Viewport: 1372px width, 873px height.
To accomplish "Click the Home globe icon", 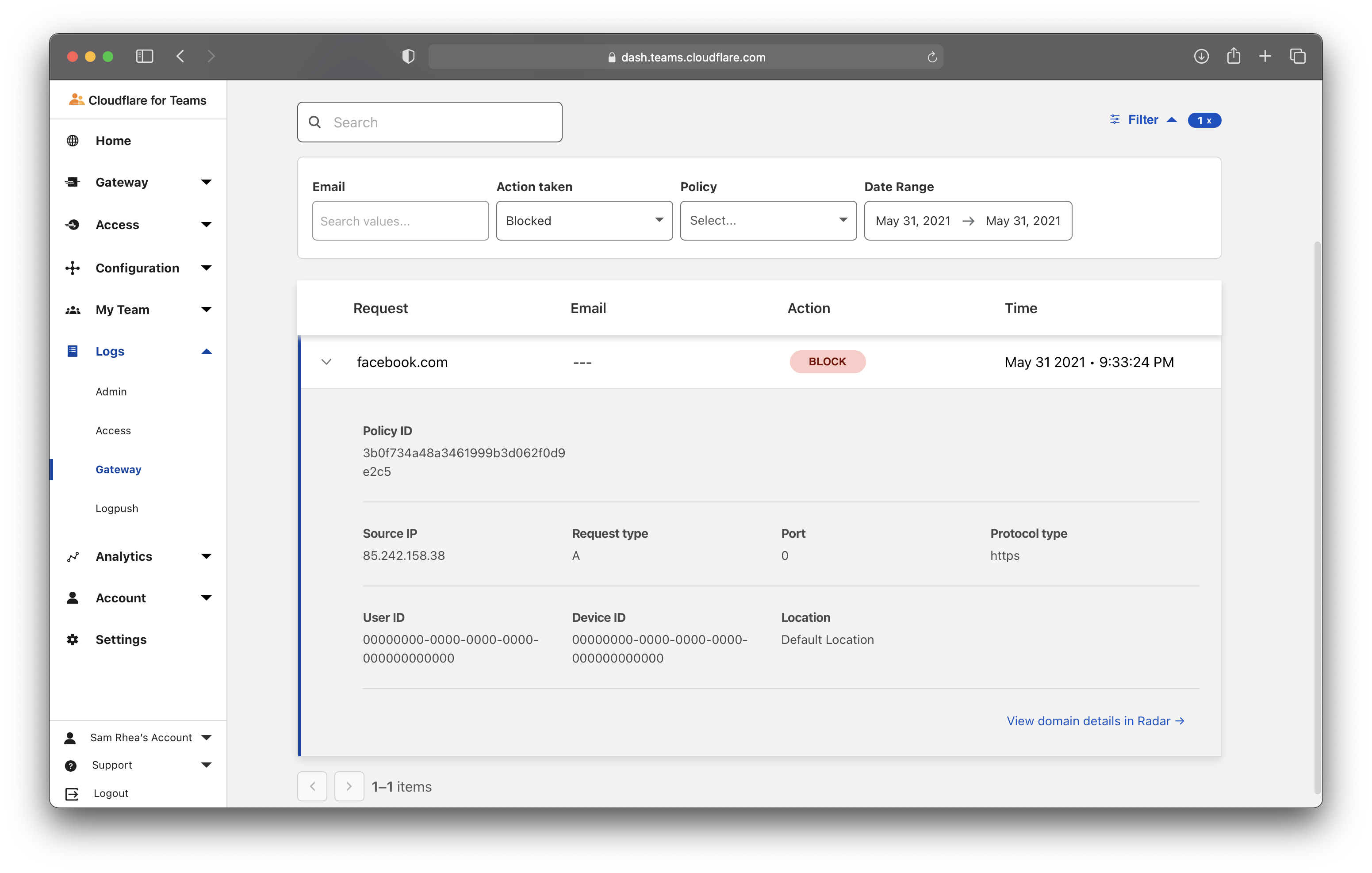I will pos(73,141).
